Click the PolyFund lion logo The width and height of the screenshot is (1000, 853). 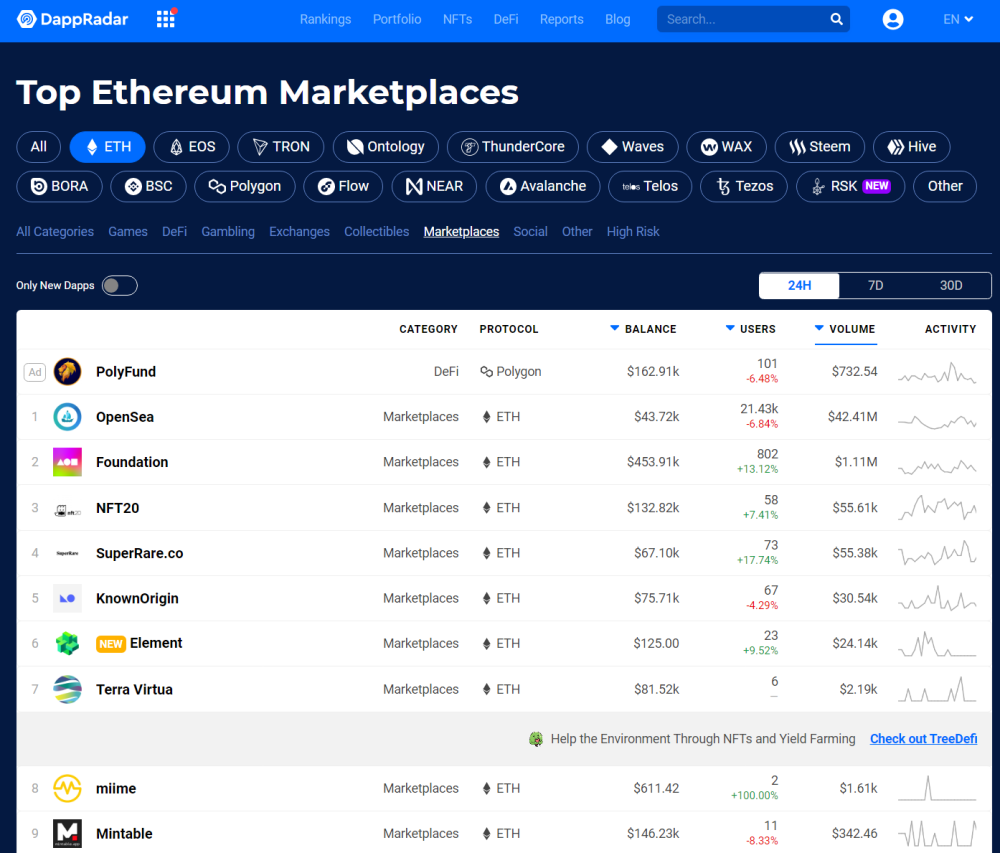pos(67,372)
